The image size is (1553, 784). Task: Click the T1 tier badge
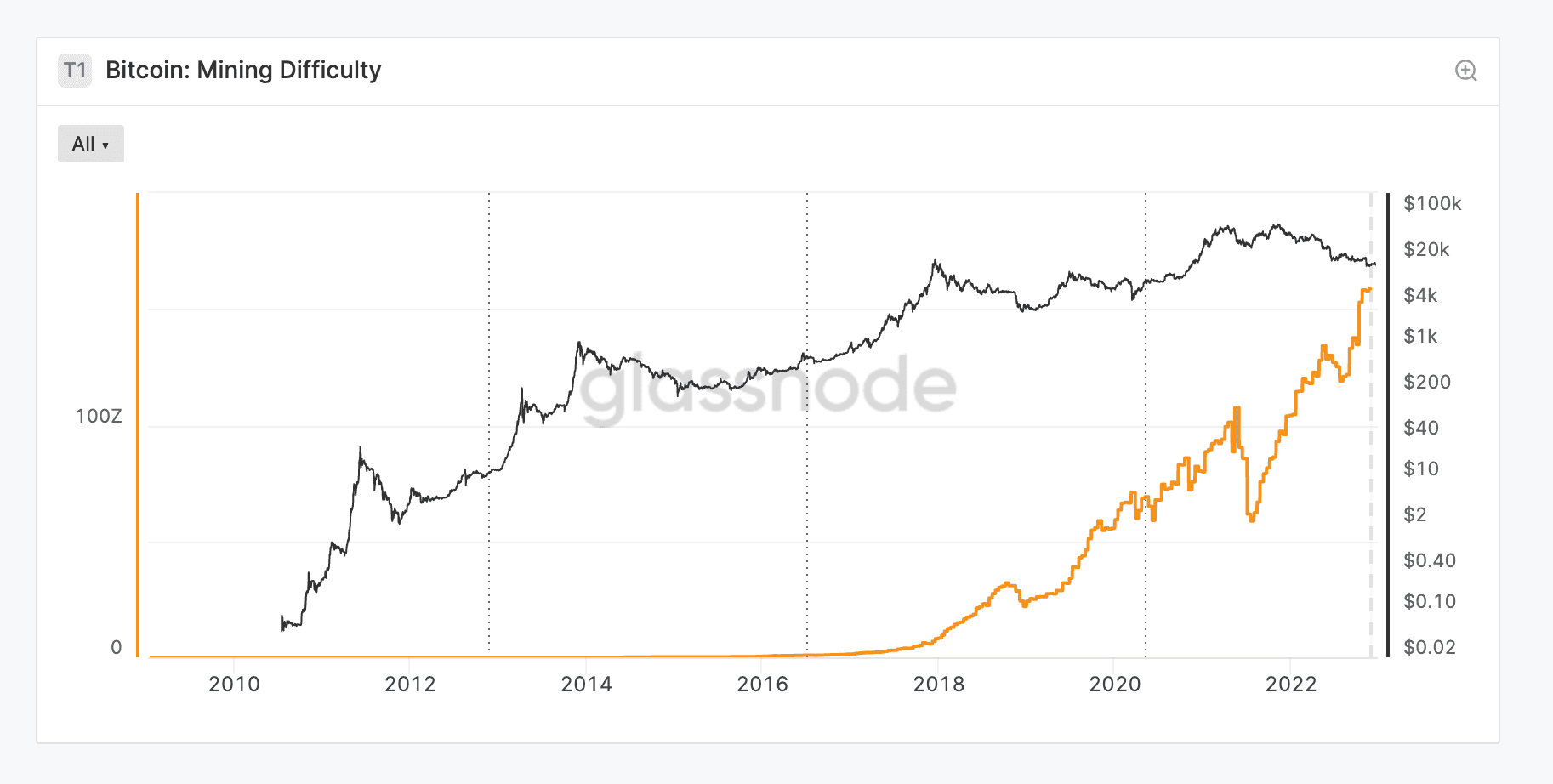tap(75, 71)
